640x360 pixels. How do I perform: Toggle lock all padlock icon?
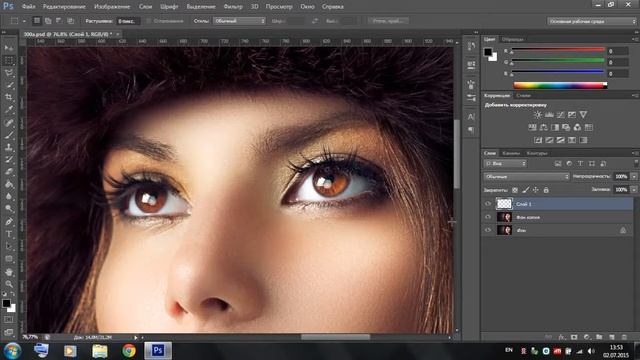pyautogui.click(x=546, y=190)
